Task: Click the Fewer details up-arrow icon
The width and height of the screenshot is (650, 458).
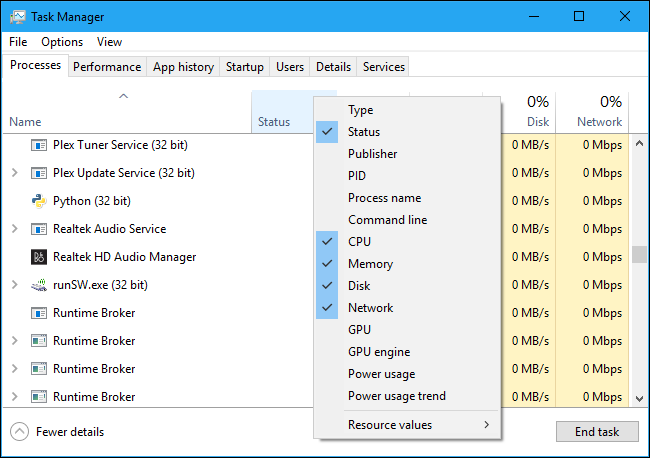Action: 19,432
